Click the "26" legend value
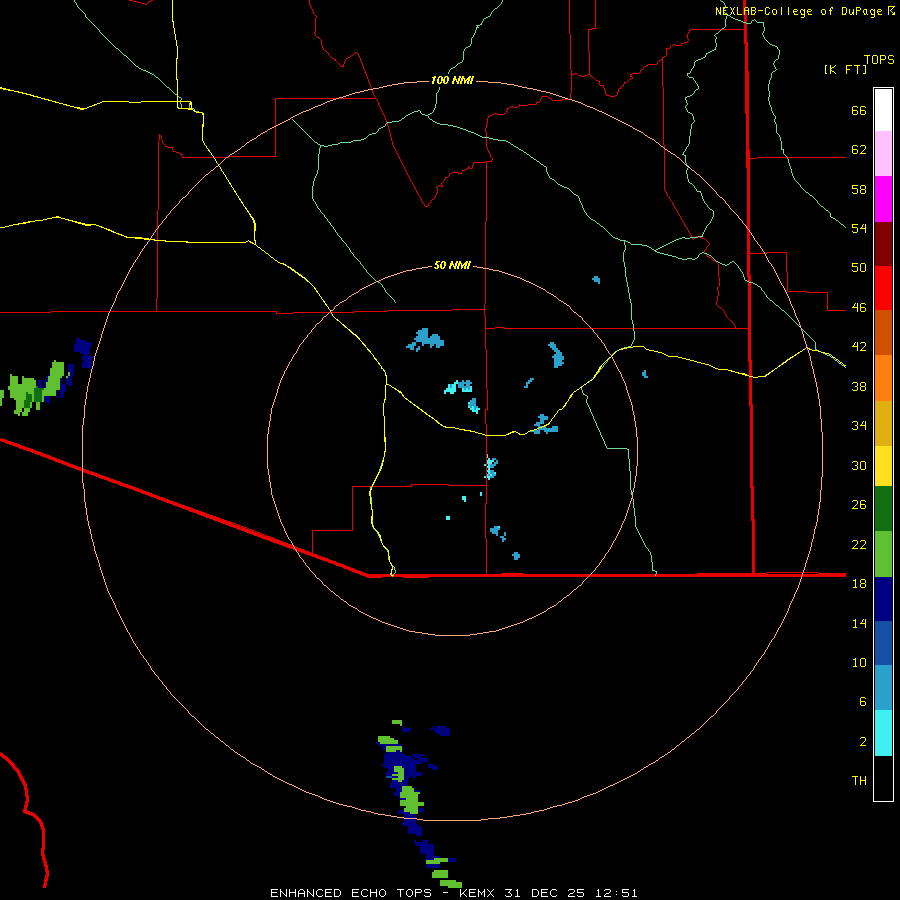Viewport: 900px width, 900px height. pyautogui.click(x=859, y=505)
